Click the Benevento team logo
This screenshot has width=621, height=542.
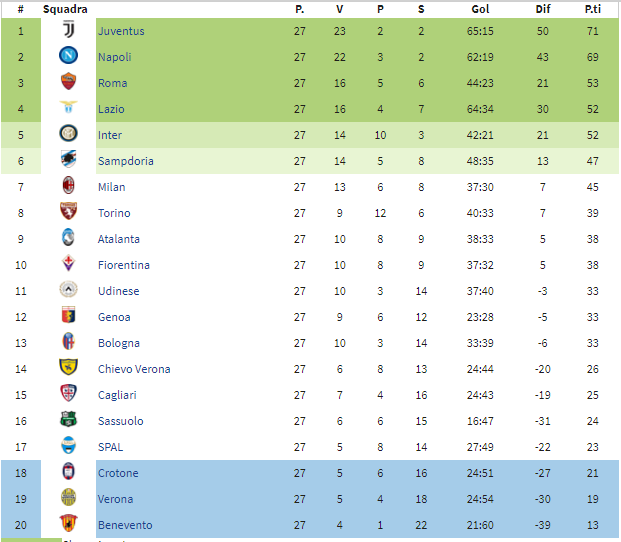[69, 523]
